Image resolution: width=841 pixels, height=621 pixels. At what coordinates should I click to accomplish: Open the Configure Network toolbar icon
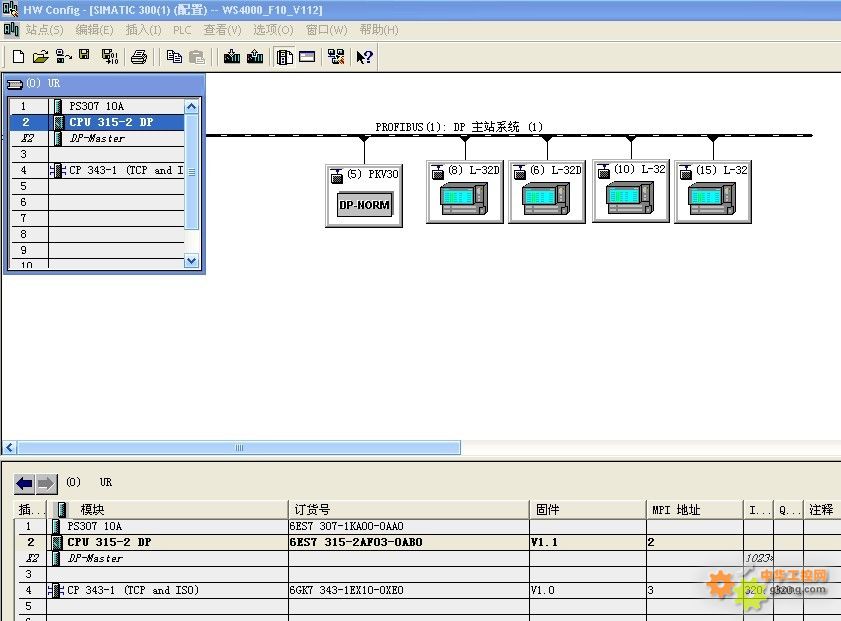(x=335, y=57)
